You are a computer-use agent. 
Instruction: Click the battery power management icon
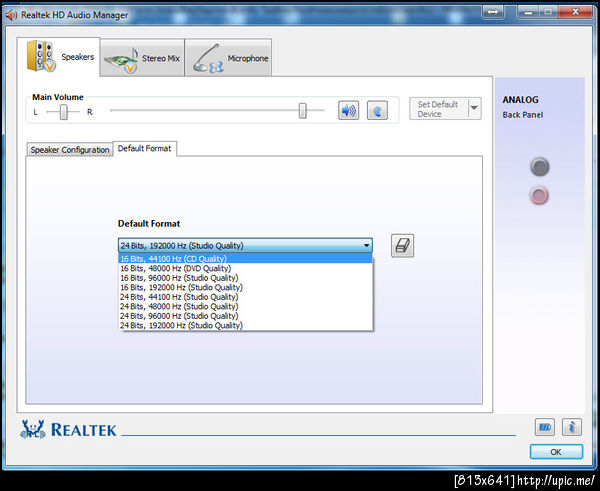[x=545, y=427]
